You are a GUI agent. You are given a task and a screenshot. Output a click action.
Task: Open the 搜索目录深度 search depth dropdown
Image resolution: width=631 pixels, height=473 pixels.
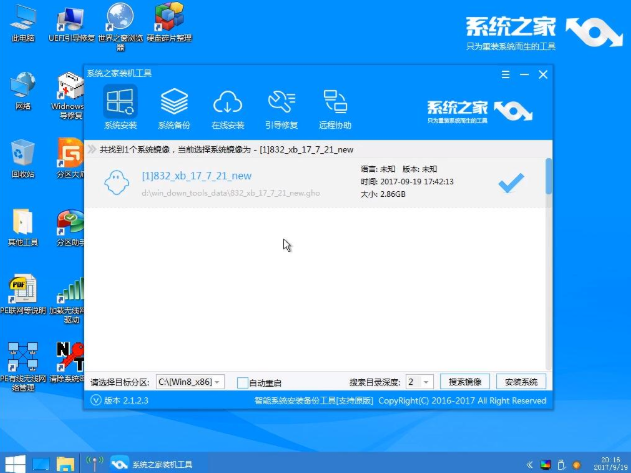tap(427, 382)
